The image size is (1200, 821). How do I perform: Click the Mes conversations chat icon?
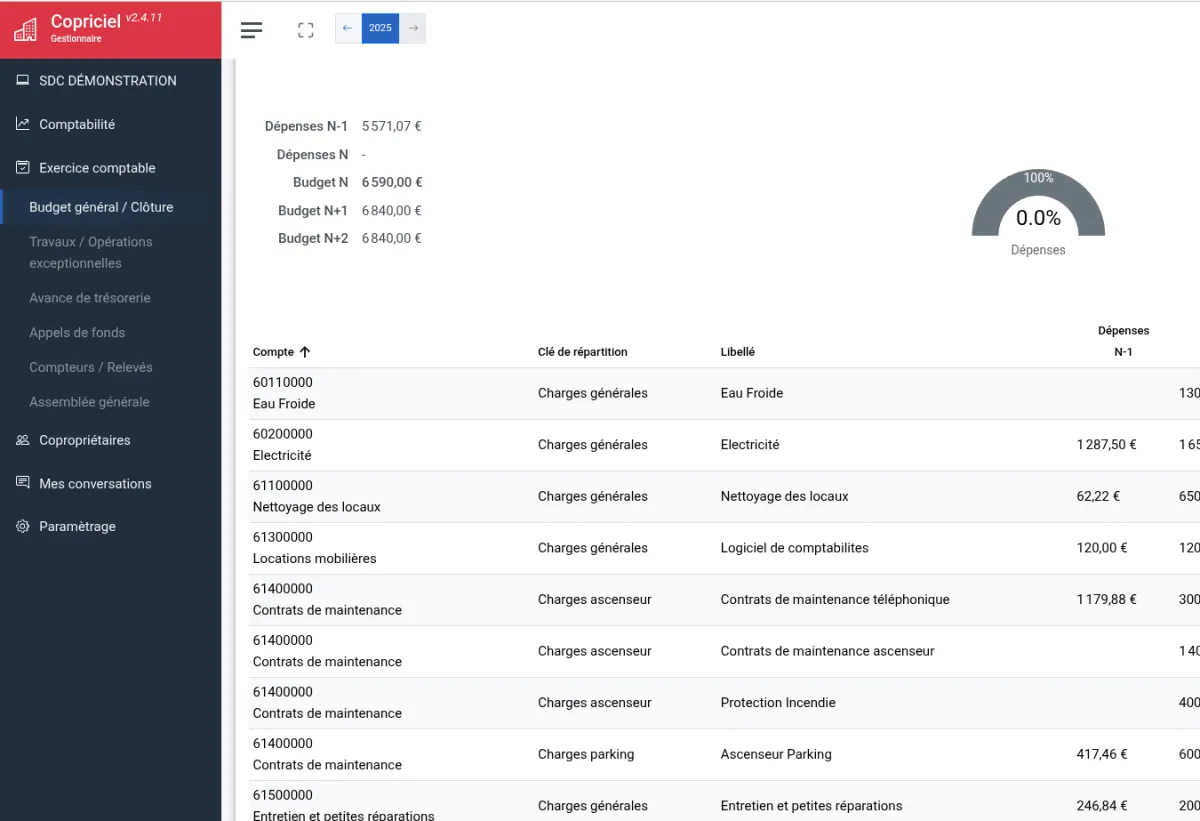tap(23, 483)
